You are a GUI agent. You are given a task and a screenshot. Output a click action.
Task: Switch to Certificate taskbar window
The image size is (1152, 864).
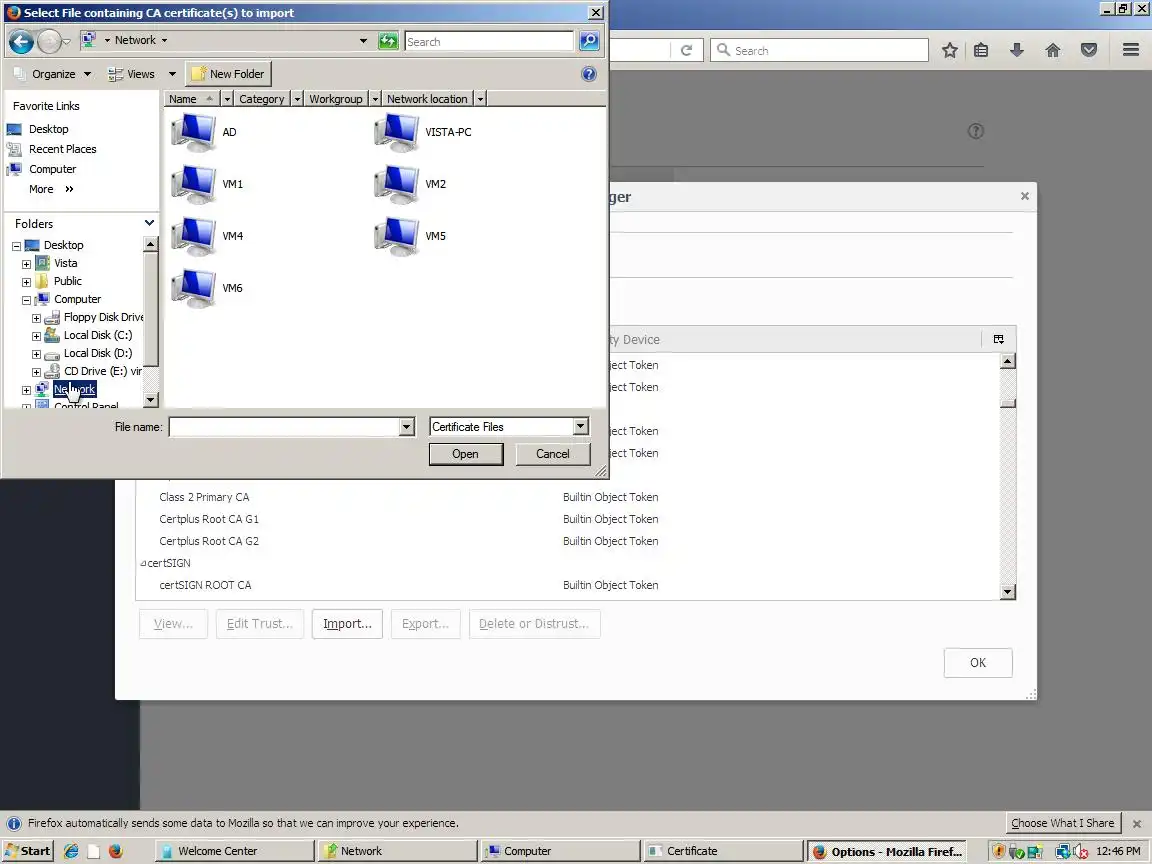coord(723,851)
